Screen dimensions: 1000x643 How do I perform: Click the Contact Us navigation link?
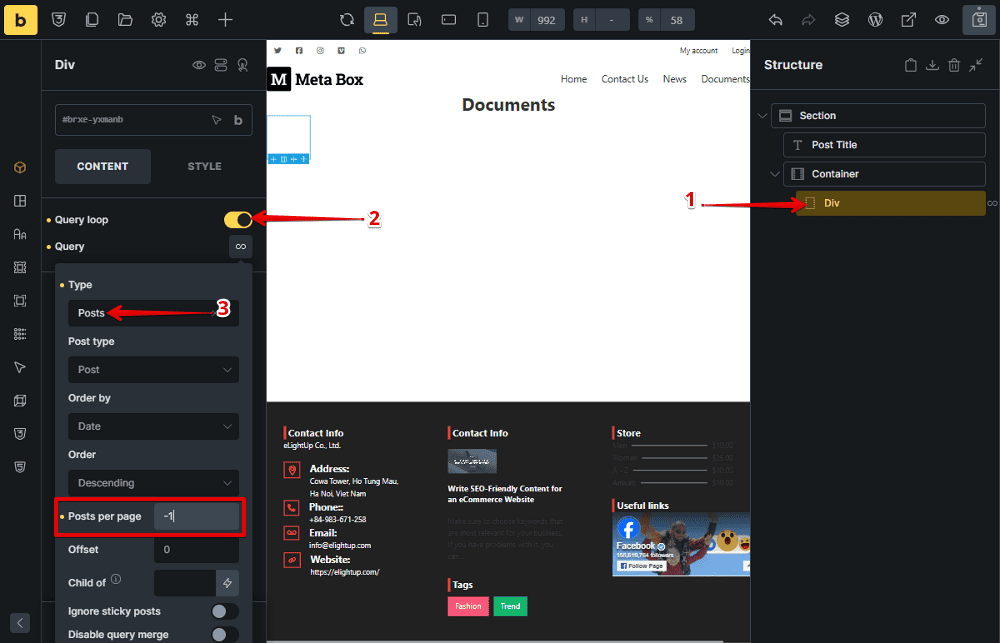[x=624, y=79]
